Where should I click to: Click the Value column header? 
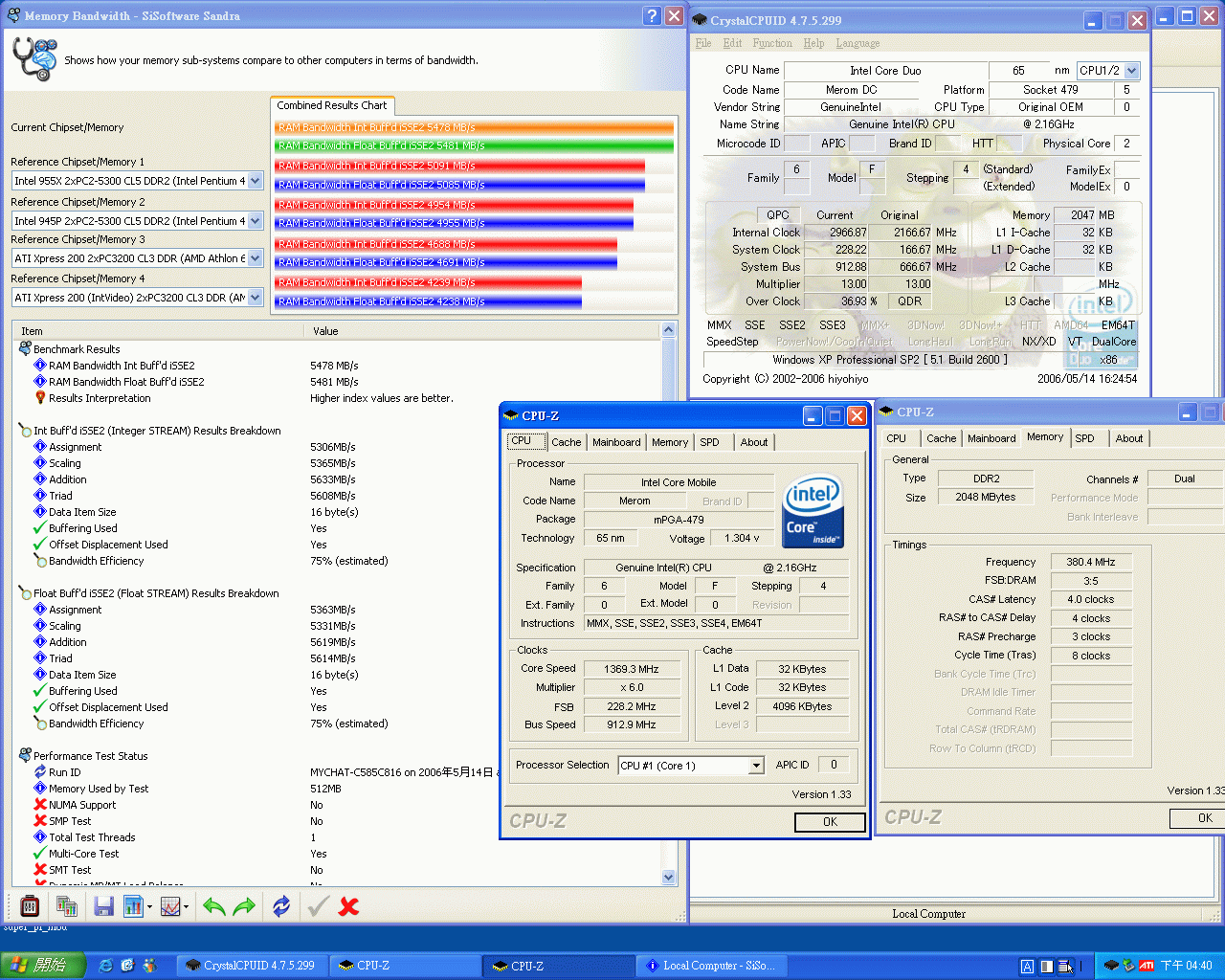pyautogui.click(x=481, y=331)
